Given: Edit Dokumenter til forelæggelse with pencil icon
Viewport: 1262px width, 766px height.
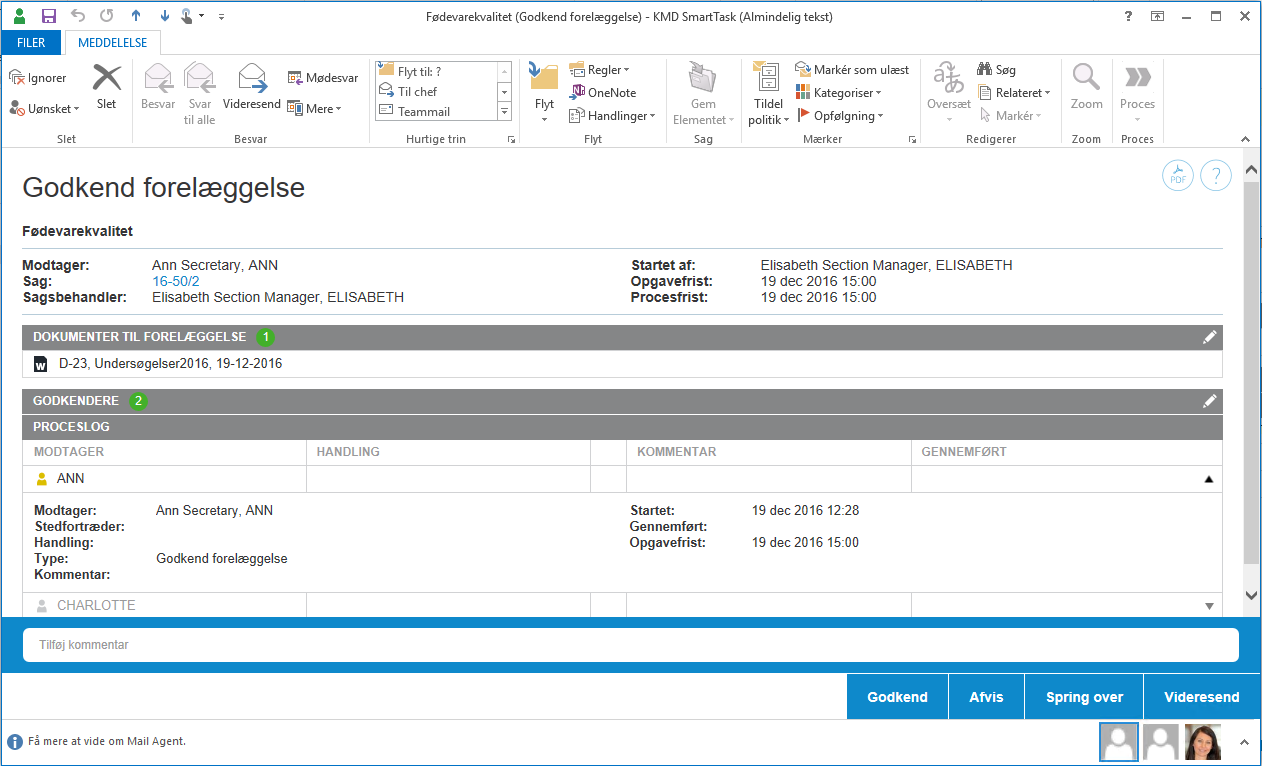Looking at the screenshot, I should [x=1210, y=337].
